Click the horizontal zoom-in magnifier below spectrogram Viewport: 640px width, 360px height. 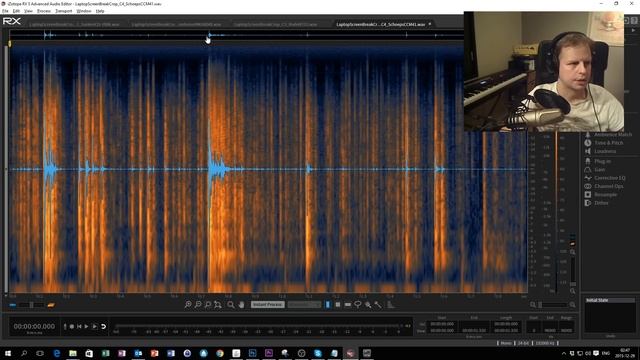tap(572, 304)
